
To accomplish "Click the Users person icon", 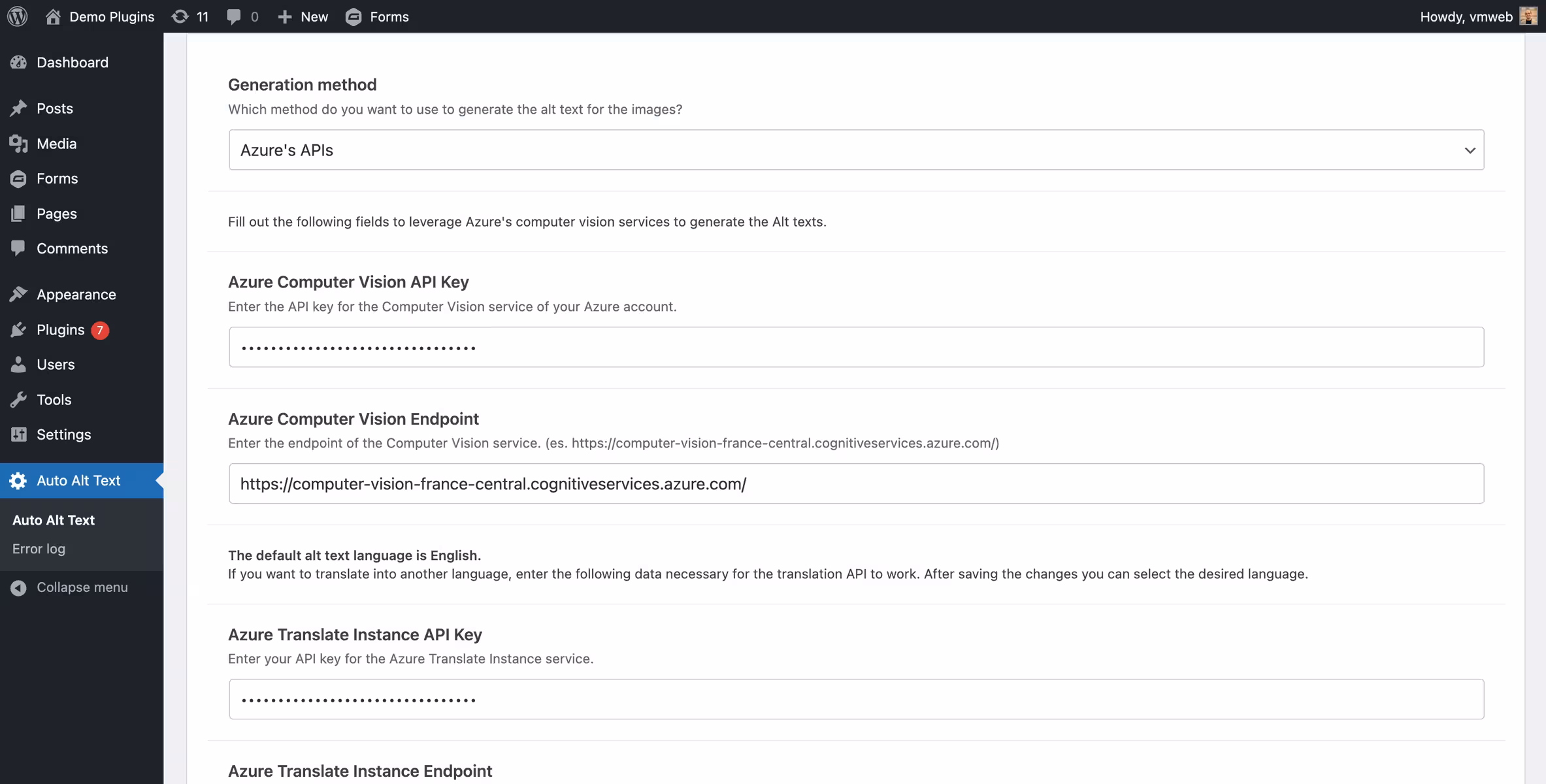I will [18, 365].
